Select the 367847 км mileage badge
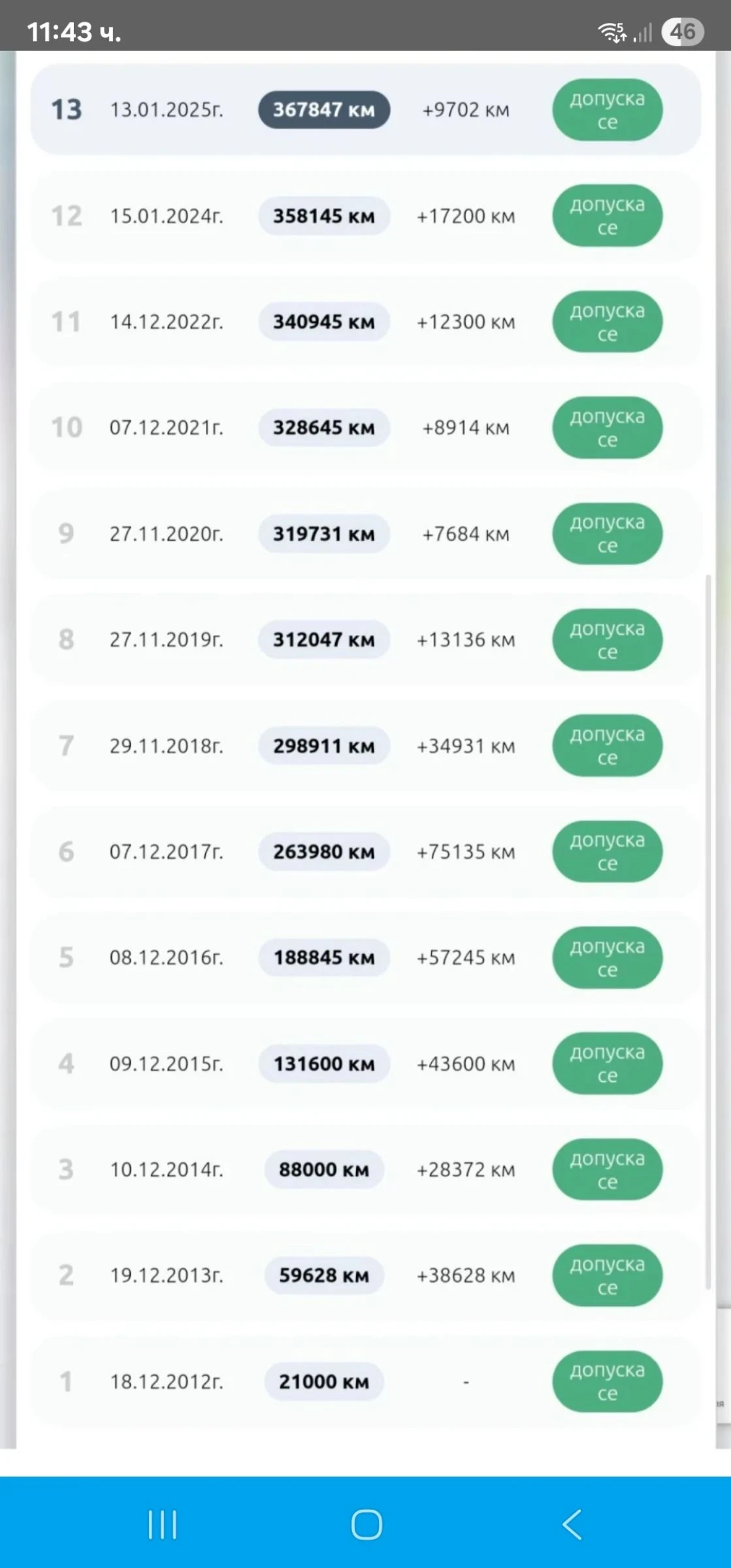Viewport: 731px width, 1568px height. [x=324, y=110]
